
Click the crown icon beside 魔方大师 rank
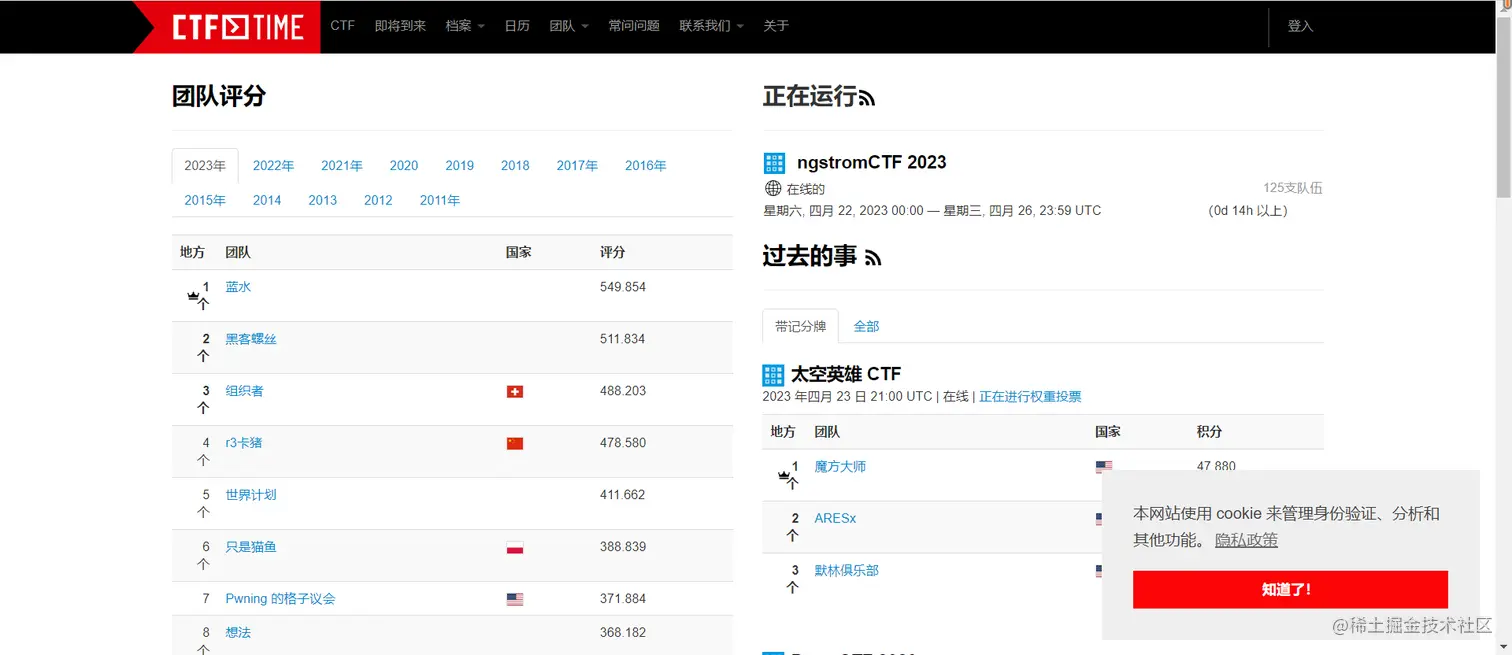click(x=783, y=476)
